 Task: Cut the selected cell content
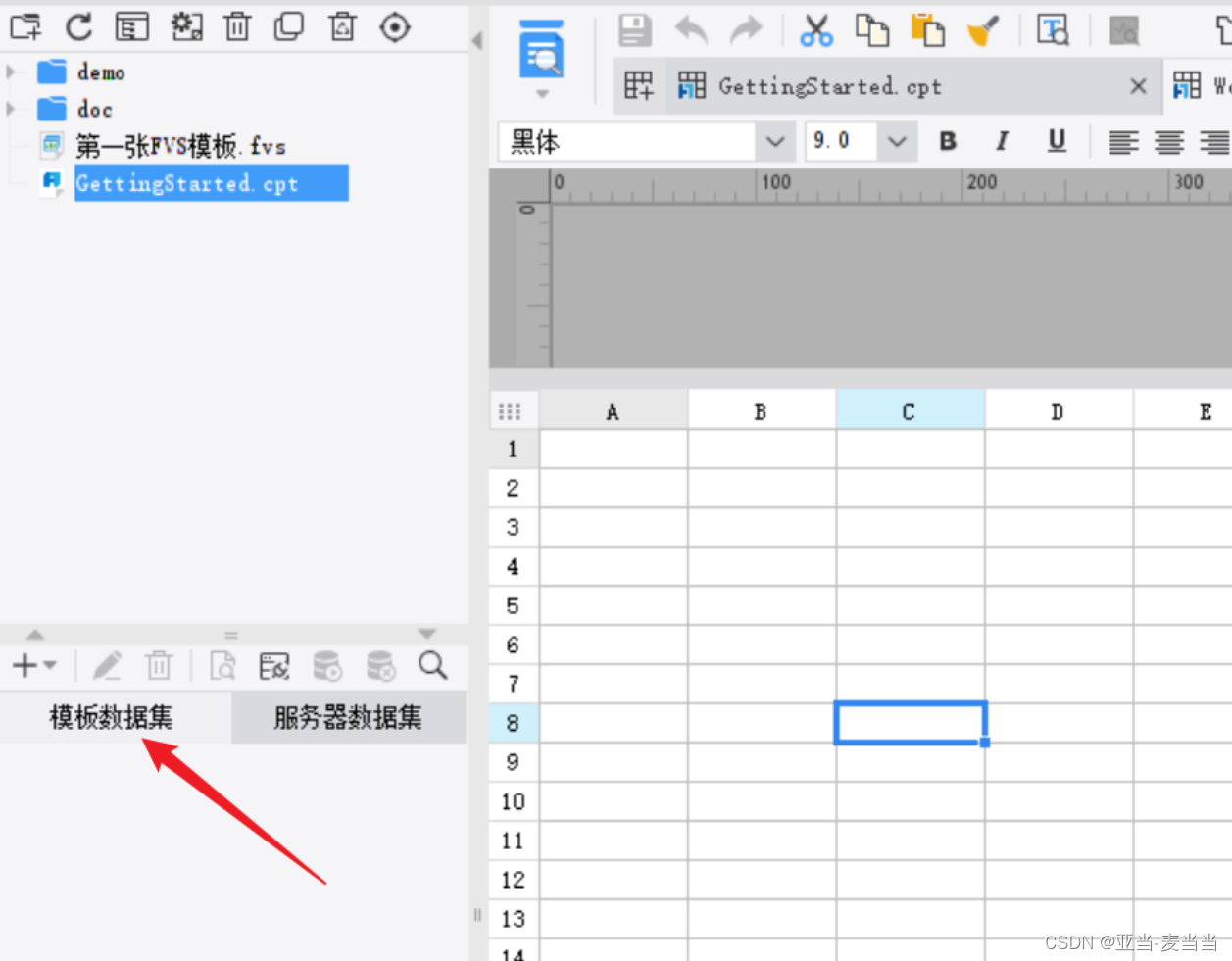point(816,30)
